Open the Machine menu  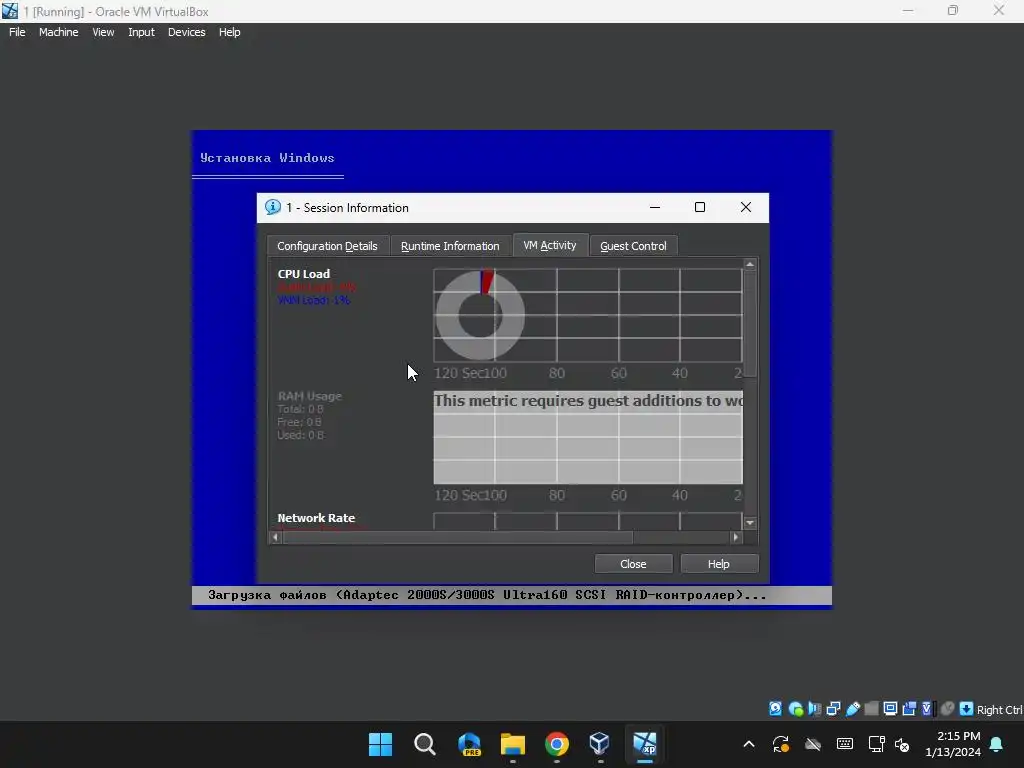59,32
